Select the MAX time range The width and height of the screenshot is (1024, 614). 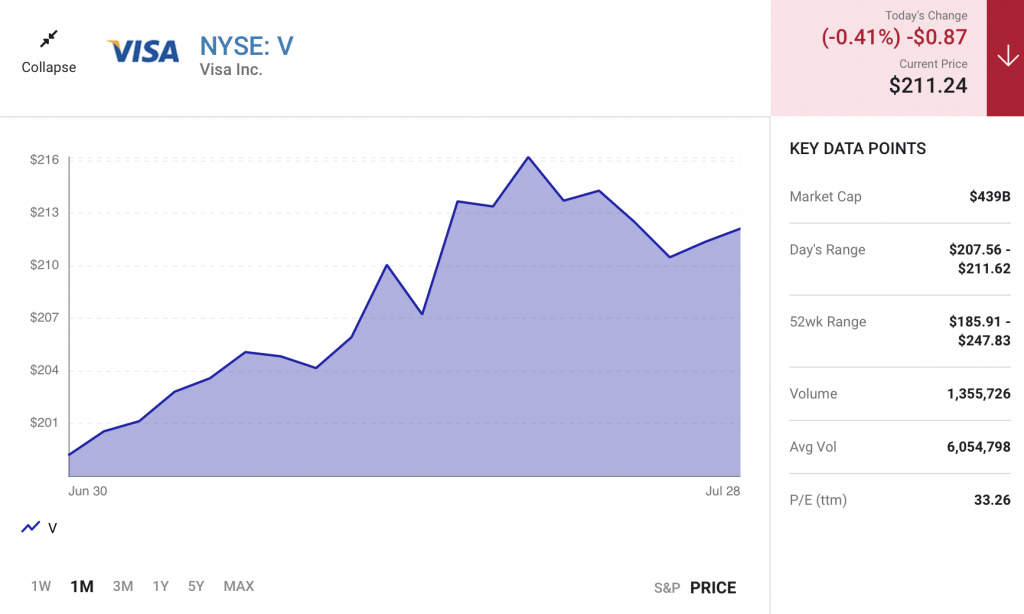(238, 587)
